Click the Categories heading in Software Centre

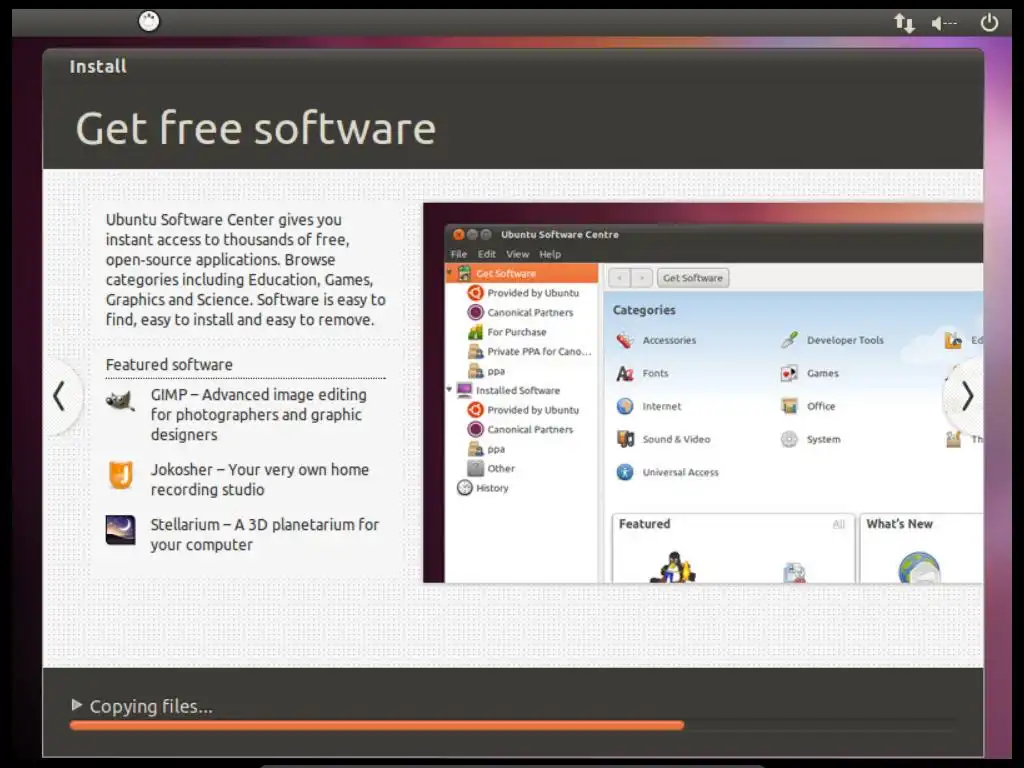(644, 310)
